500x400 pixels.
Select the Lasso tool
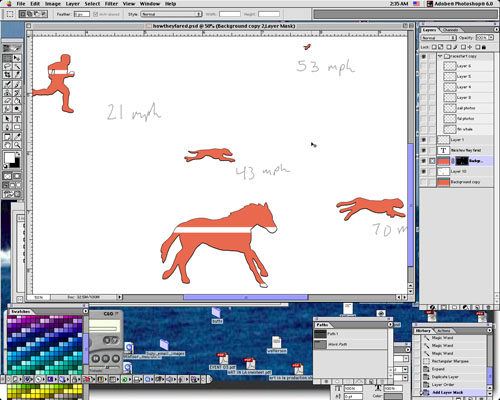(x=7, y=67)
